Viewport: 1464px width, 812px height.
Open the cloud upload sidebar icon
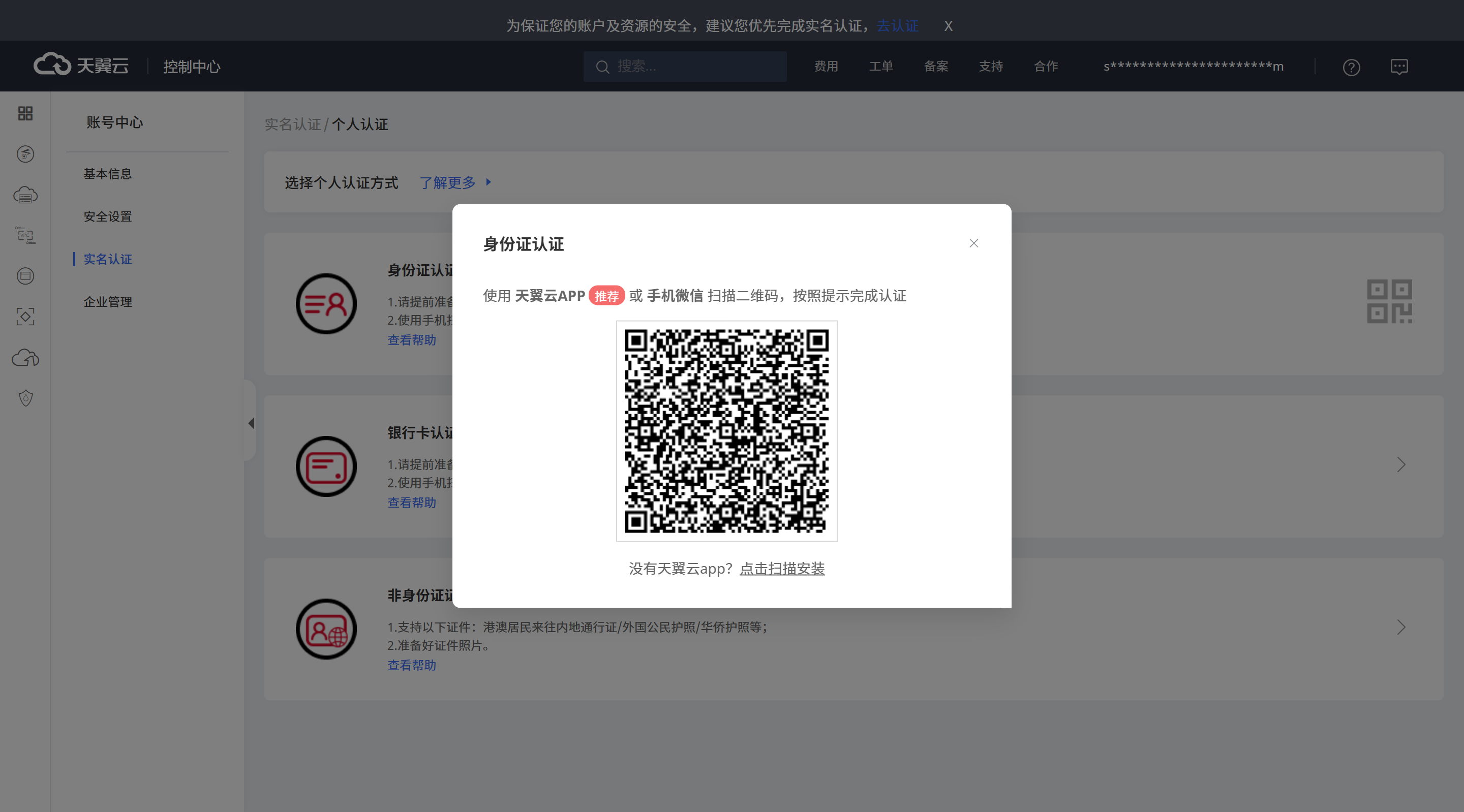click(25, 357)
